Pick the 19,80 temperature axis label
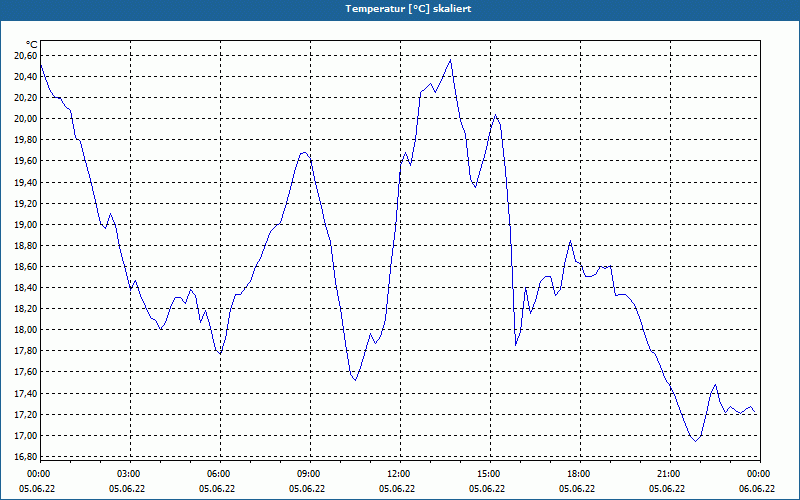Image resolution: width=800 pixels, height=500 pixels. click(25, 140)
